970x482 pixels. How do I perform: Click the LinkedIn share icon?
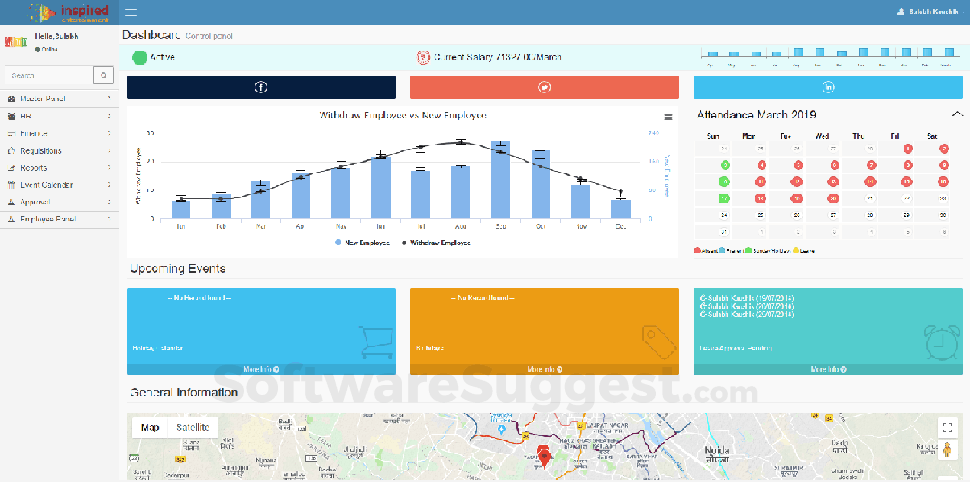point(828,88)
